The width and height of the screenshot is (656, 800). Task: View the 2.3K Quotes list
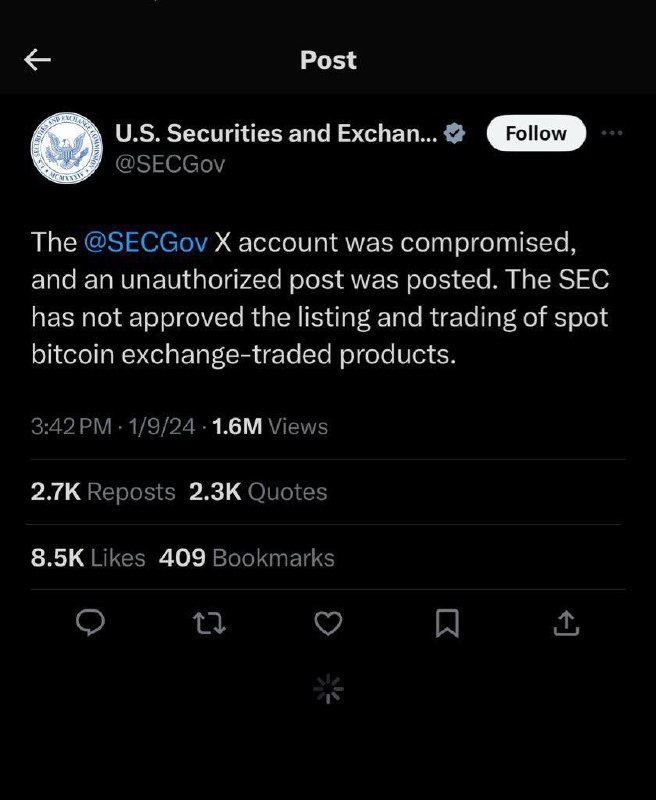258,492
